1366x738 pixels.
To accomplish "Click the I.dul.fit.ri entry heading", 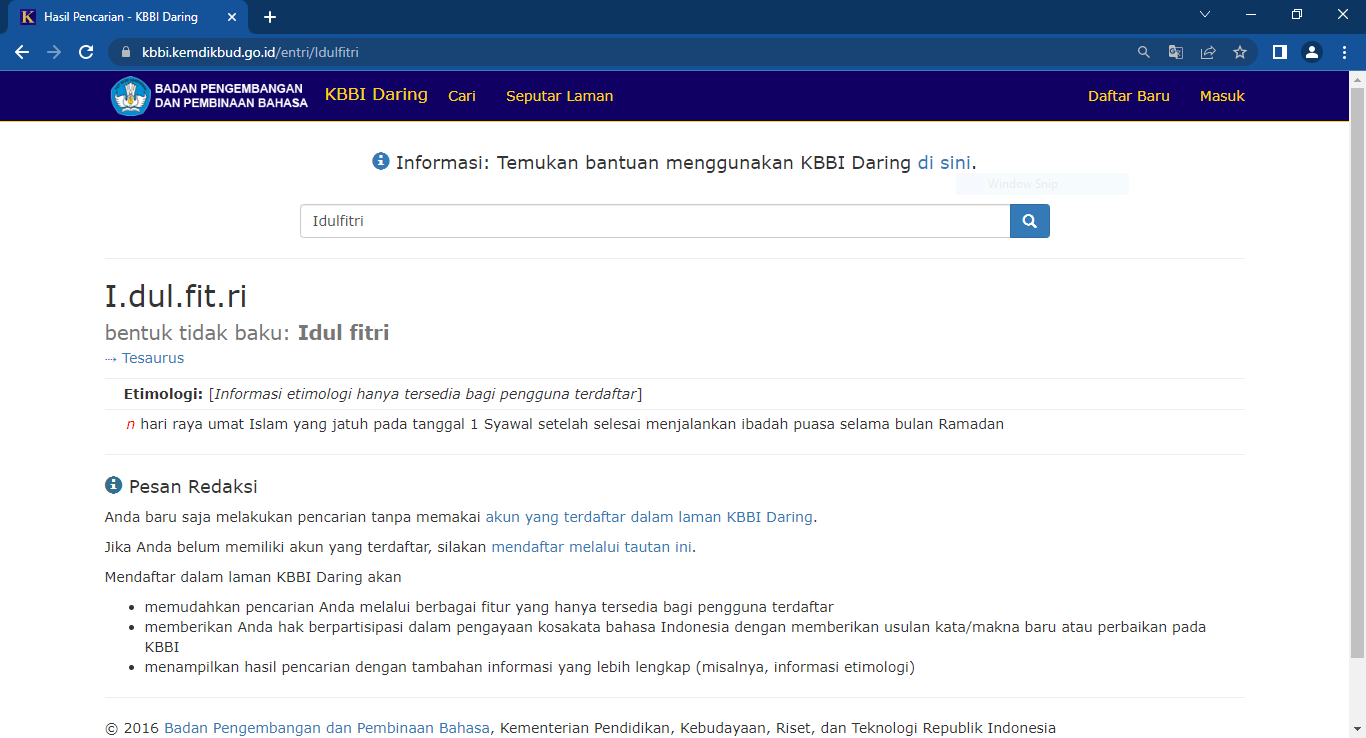I will (176, 296).
